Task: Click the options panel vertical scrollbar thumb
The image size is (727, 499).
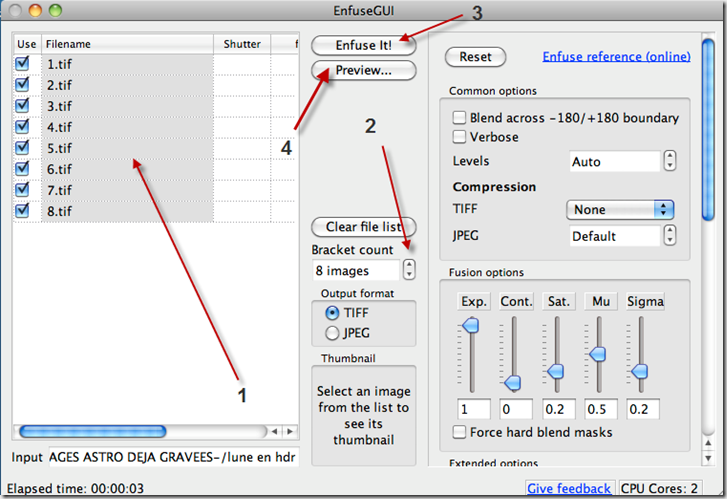Action: coord(708,130)
